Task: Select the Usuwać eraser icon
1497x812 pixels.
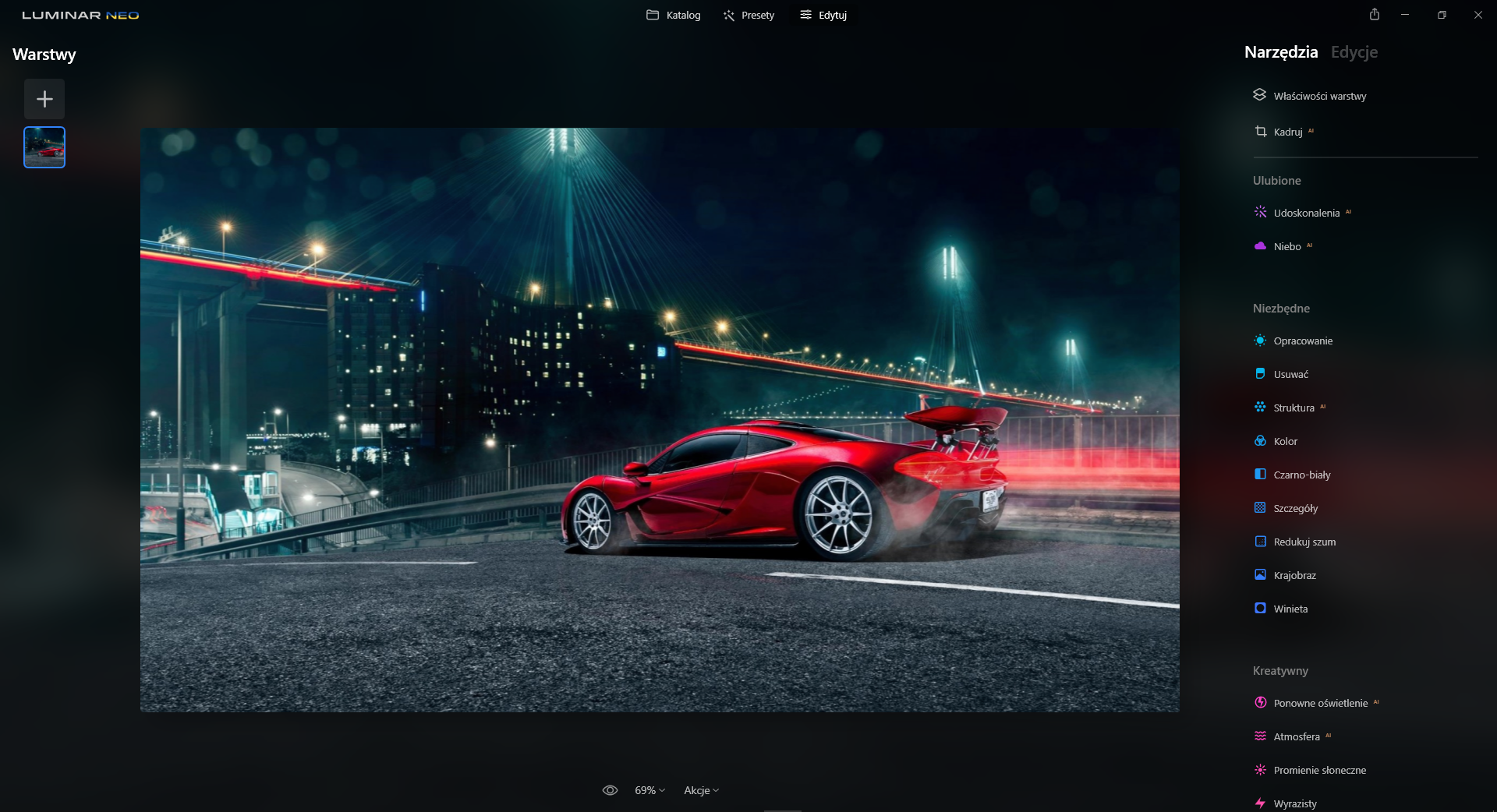Action: click(1260, 374)
